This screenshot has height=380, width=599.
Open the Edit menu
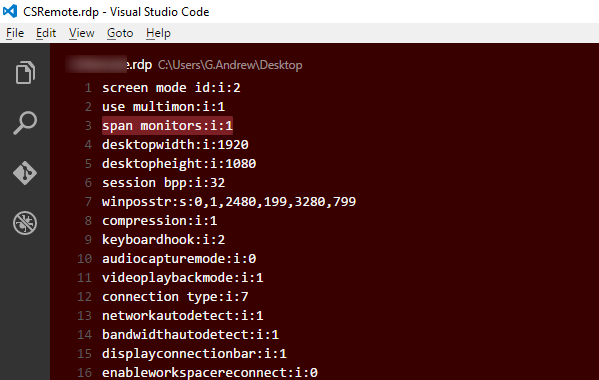pos(46,33)
